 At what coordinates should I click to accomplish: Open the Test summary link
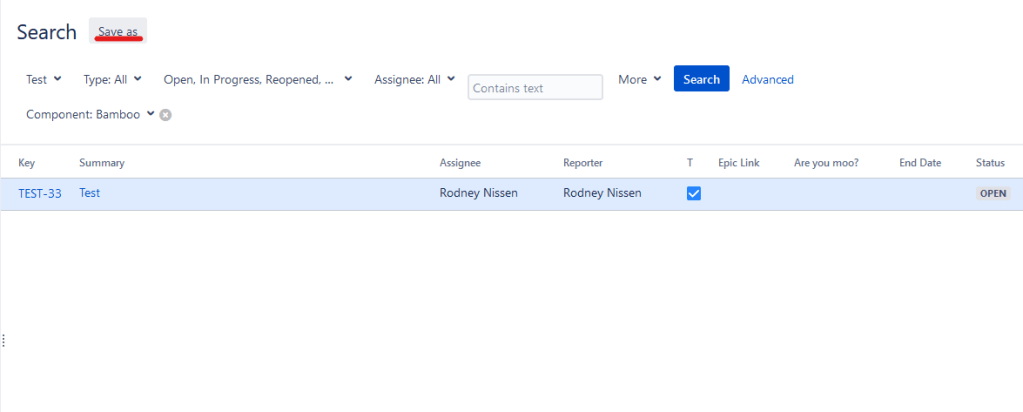90,194
